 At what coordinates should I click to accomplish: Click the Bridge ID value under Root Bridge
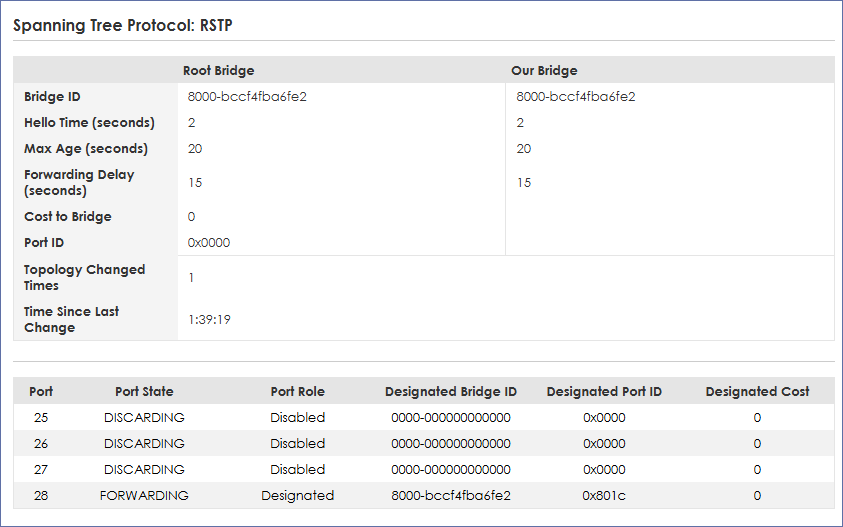(x=247, y=97)
